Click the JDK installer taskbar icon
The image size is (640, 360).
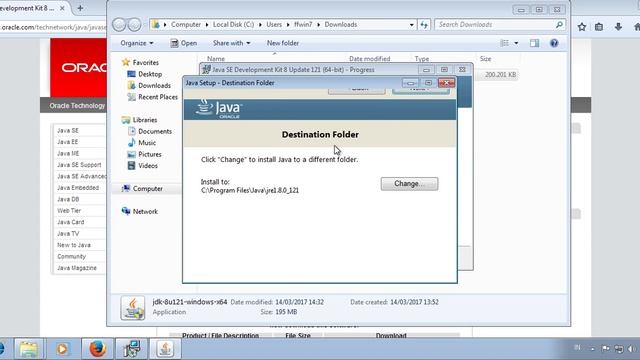[132, 349]
